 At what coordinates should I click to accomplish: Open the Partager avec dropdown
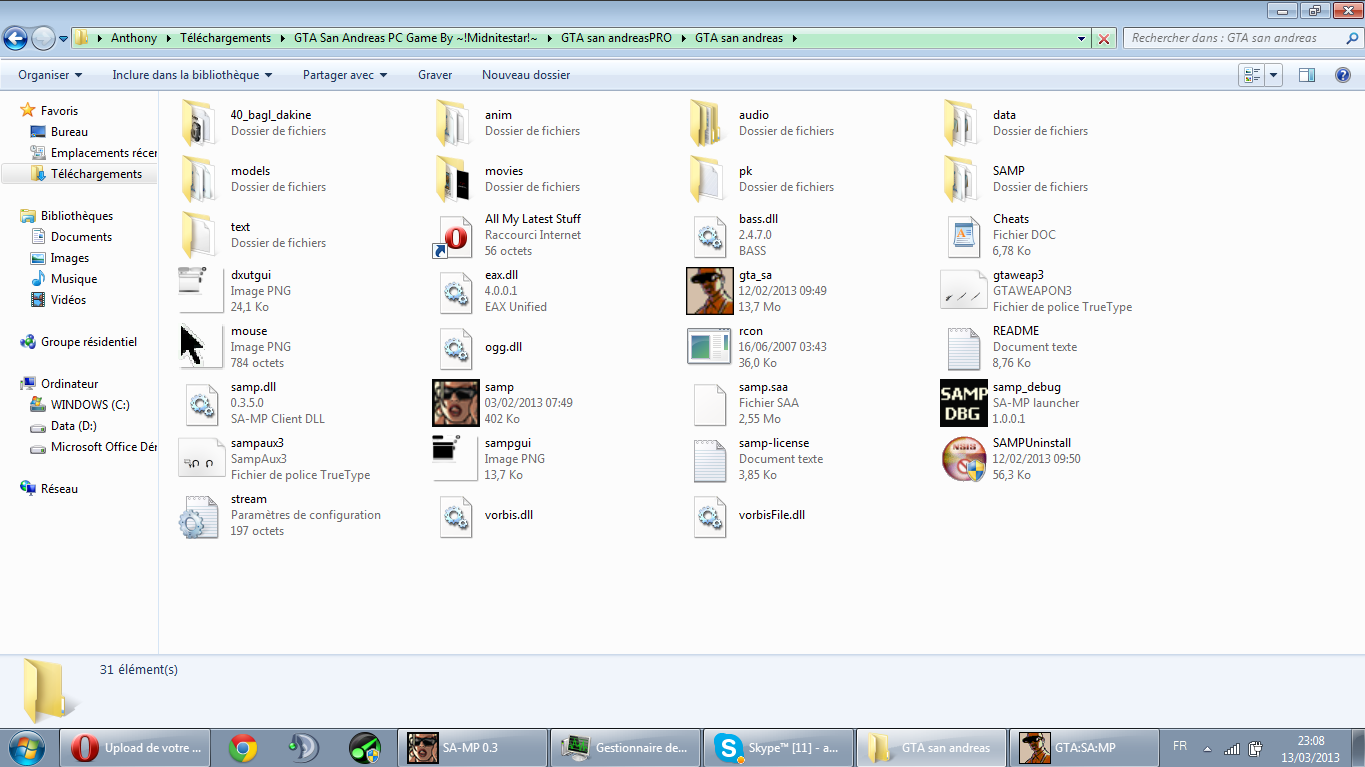coord(345,75)
